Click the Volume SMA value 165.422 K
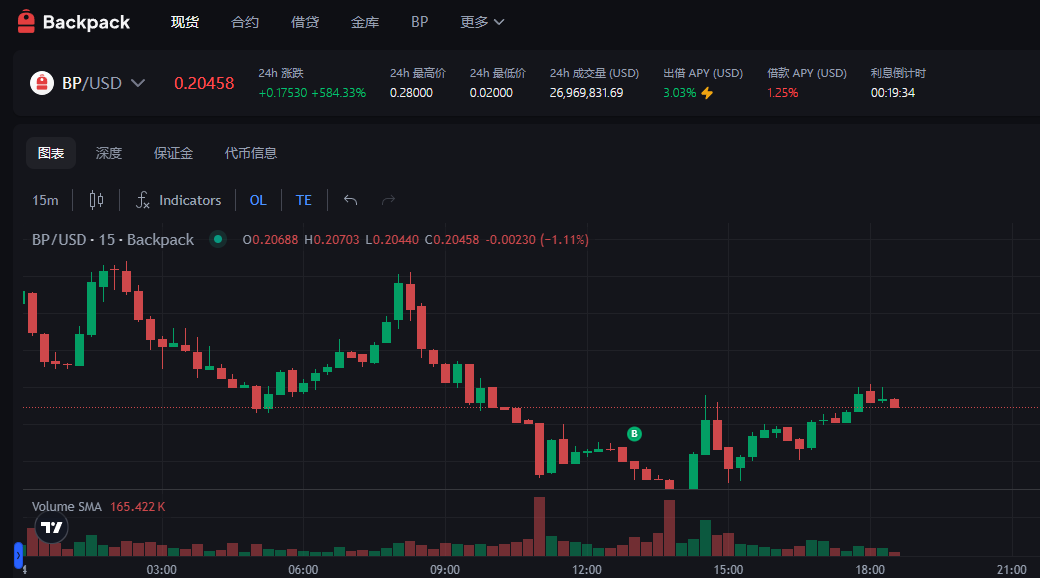1040x578 pixels. tap(137, 506)
